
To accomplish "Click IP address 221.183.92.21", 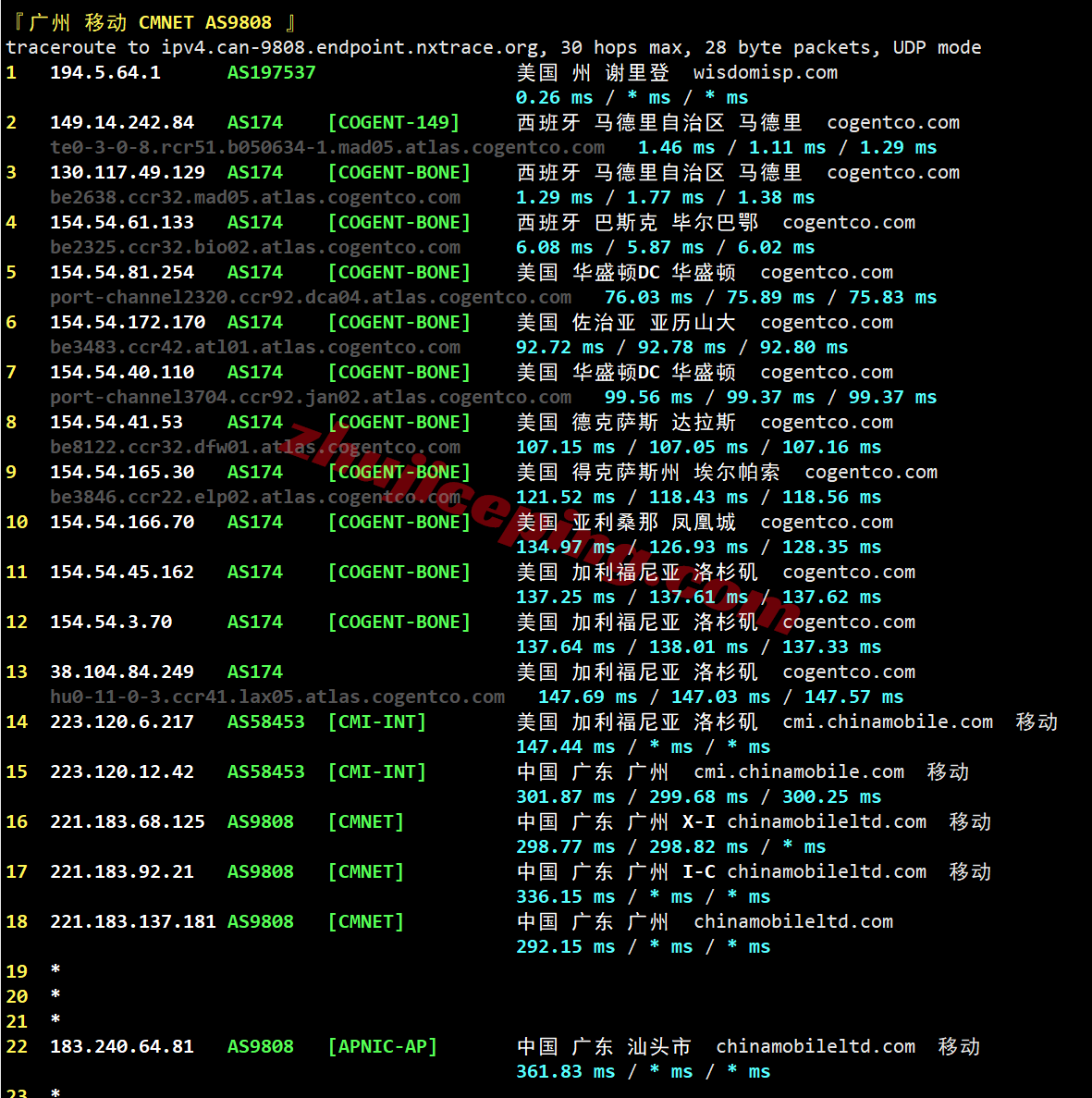I will point(122,871).
